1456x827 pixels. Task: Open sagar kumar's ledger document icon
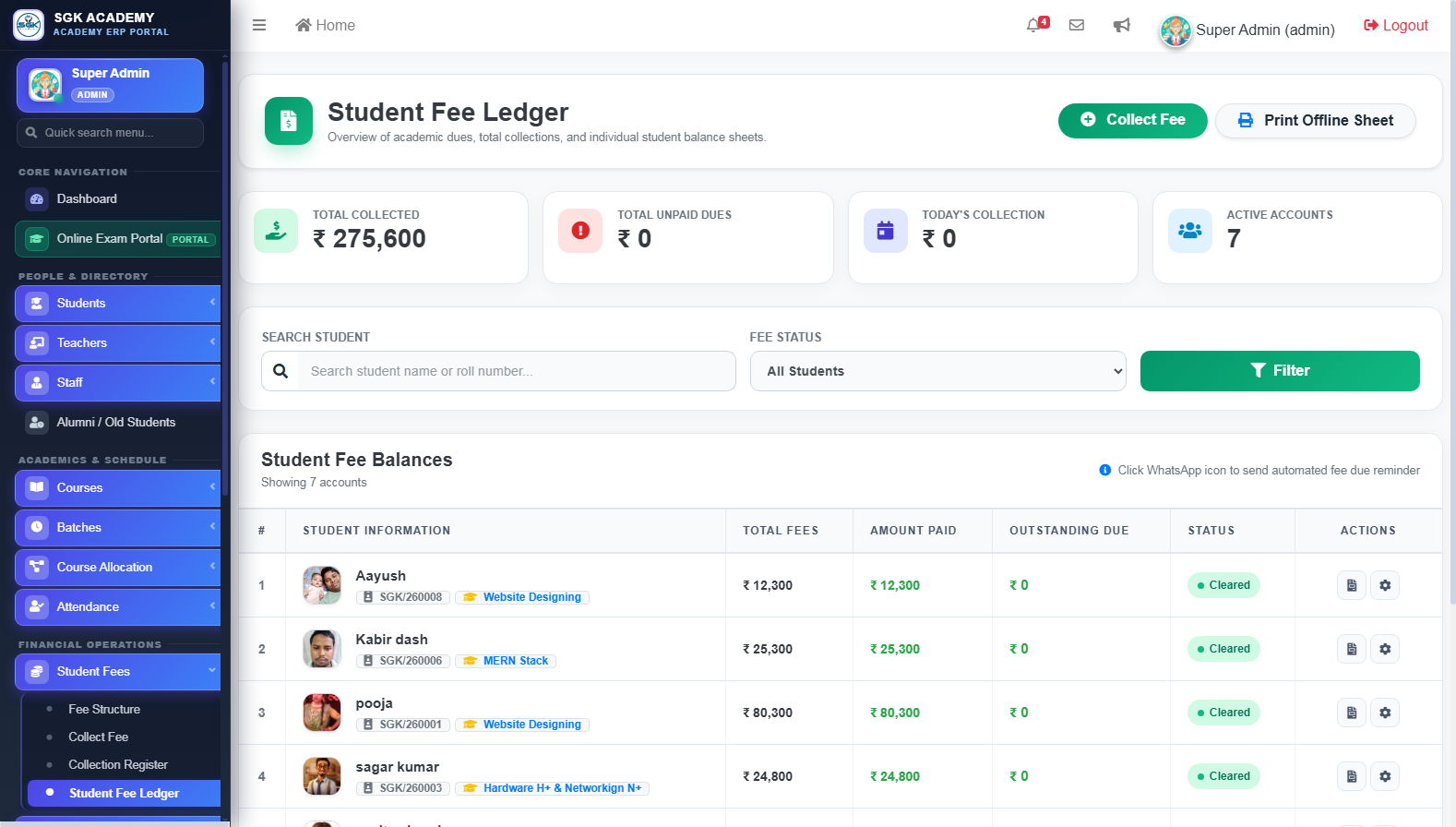click(x=1352, y=776)
